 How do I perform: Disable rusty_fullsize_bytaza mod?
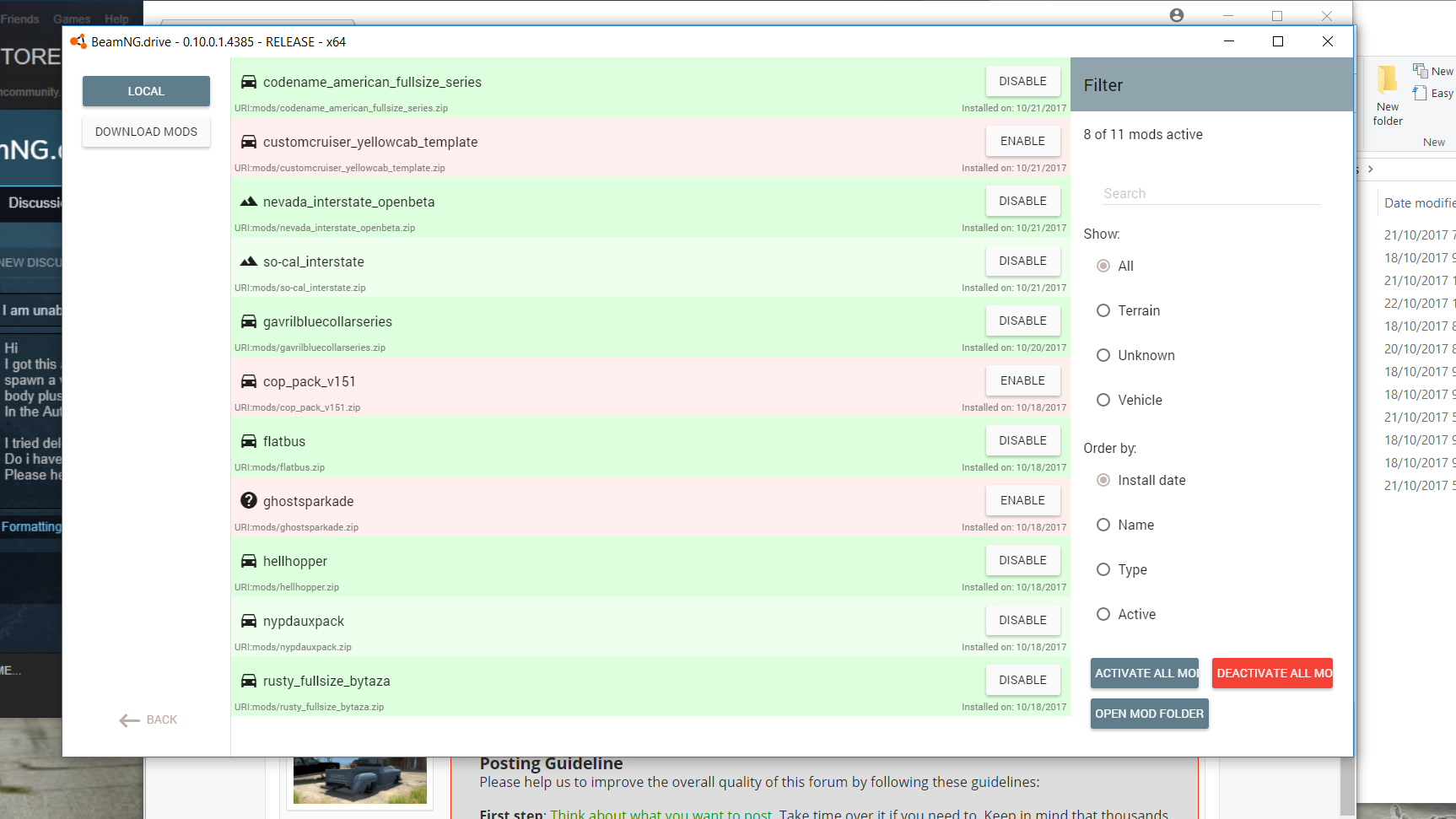coord(1022,680)
